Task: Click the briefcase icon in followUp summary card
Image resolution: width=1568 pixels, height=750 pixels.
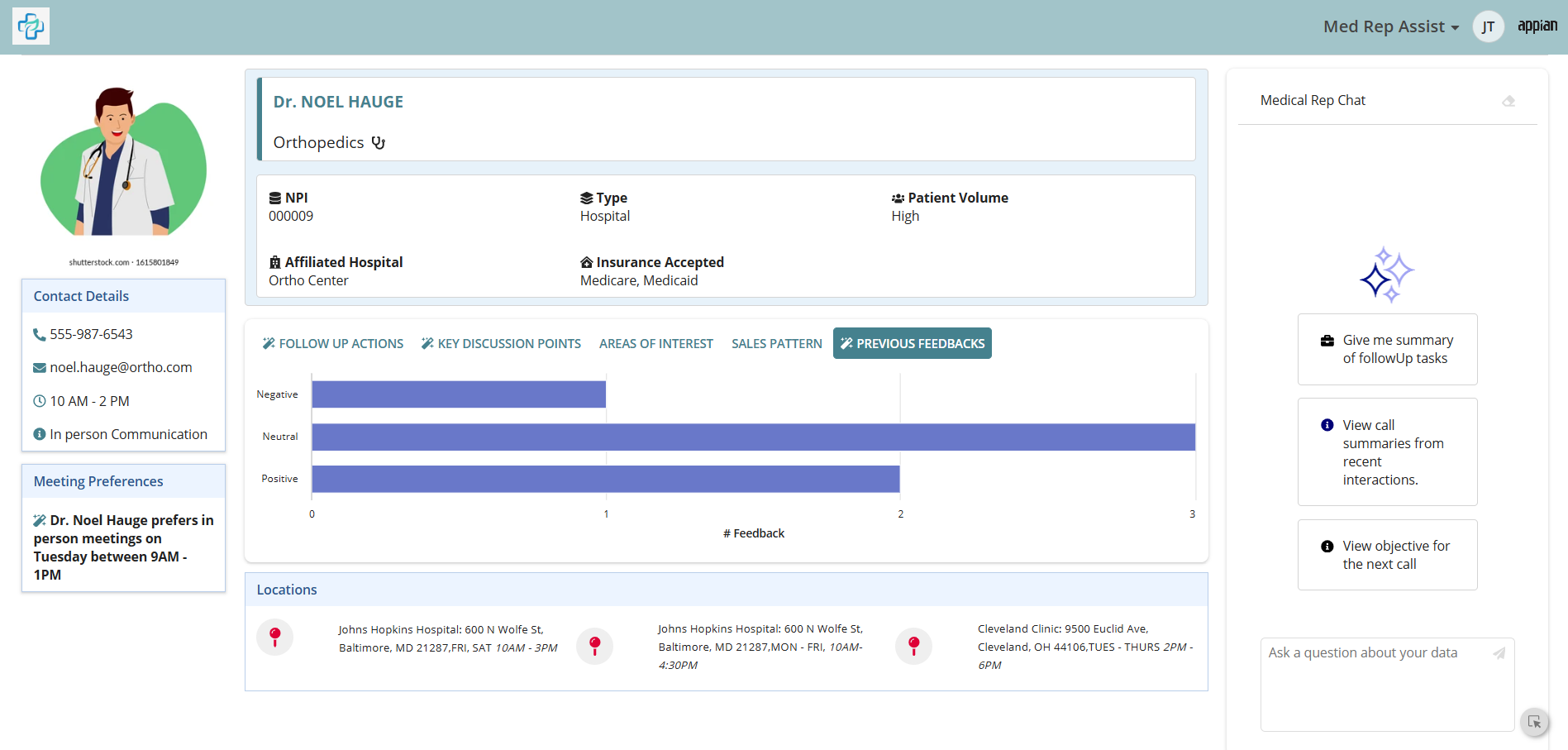Action: coord(1327,341)
